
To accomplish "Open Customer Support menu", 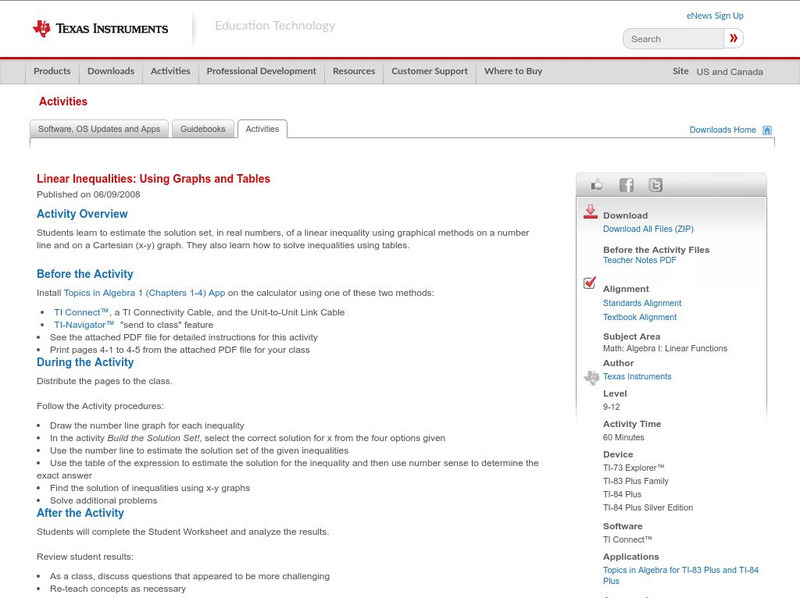I will (x=430, y=71).
